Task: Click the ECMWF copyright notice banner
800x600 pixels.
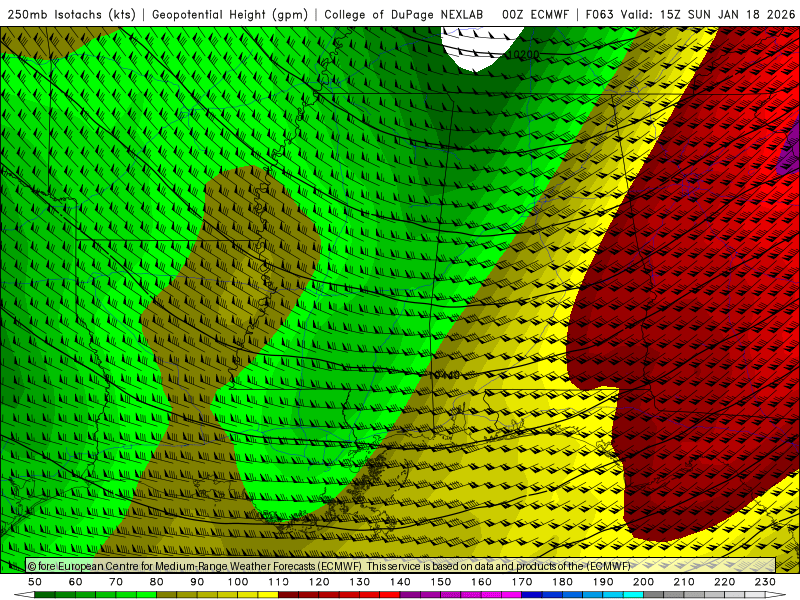Action: tap(401, 566)
